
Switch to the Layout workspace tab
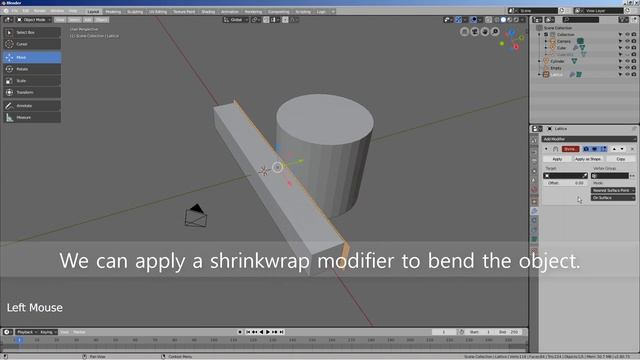tap(93, 11)
